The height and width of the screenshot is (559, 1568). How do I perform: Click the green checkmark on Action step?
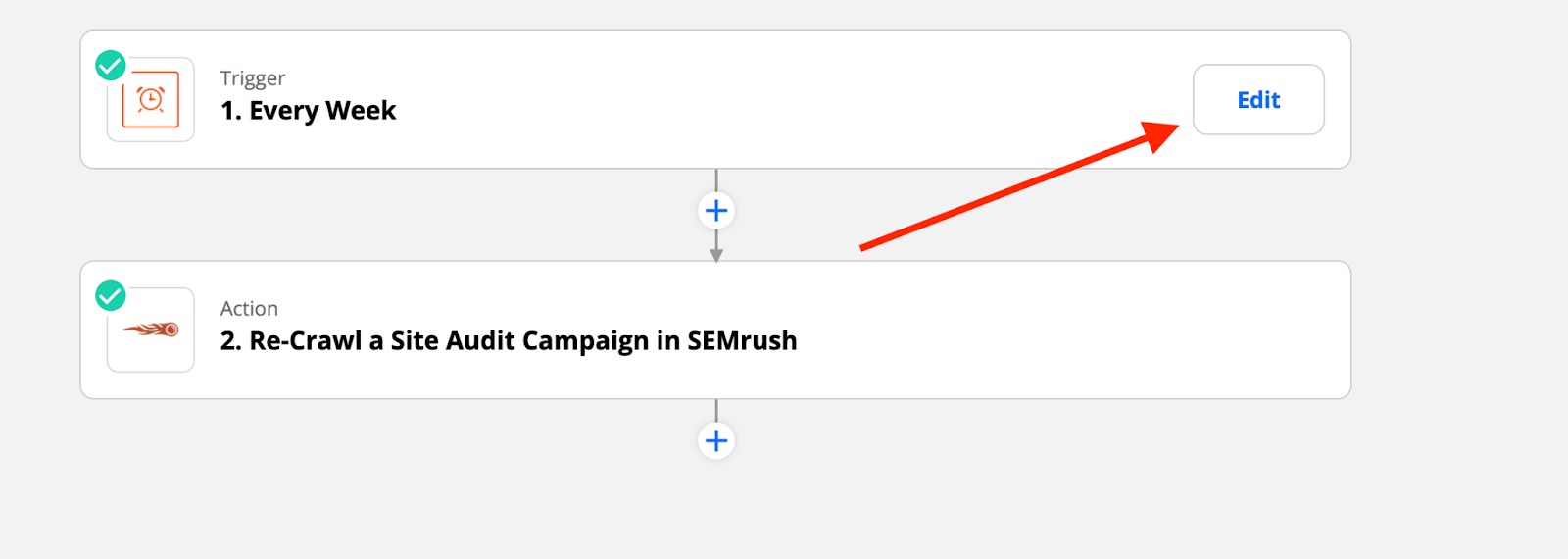pyautogui.click(x=111, y=295)
